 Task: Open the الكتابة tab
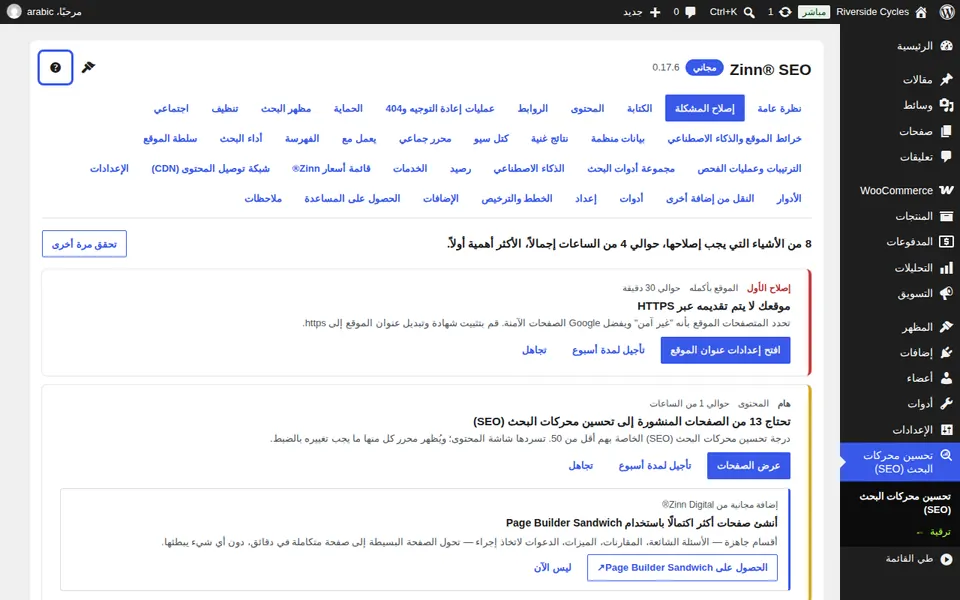coord(639,108)
